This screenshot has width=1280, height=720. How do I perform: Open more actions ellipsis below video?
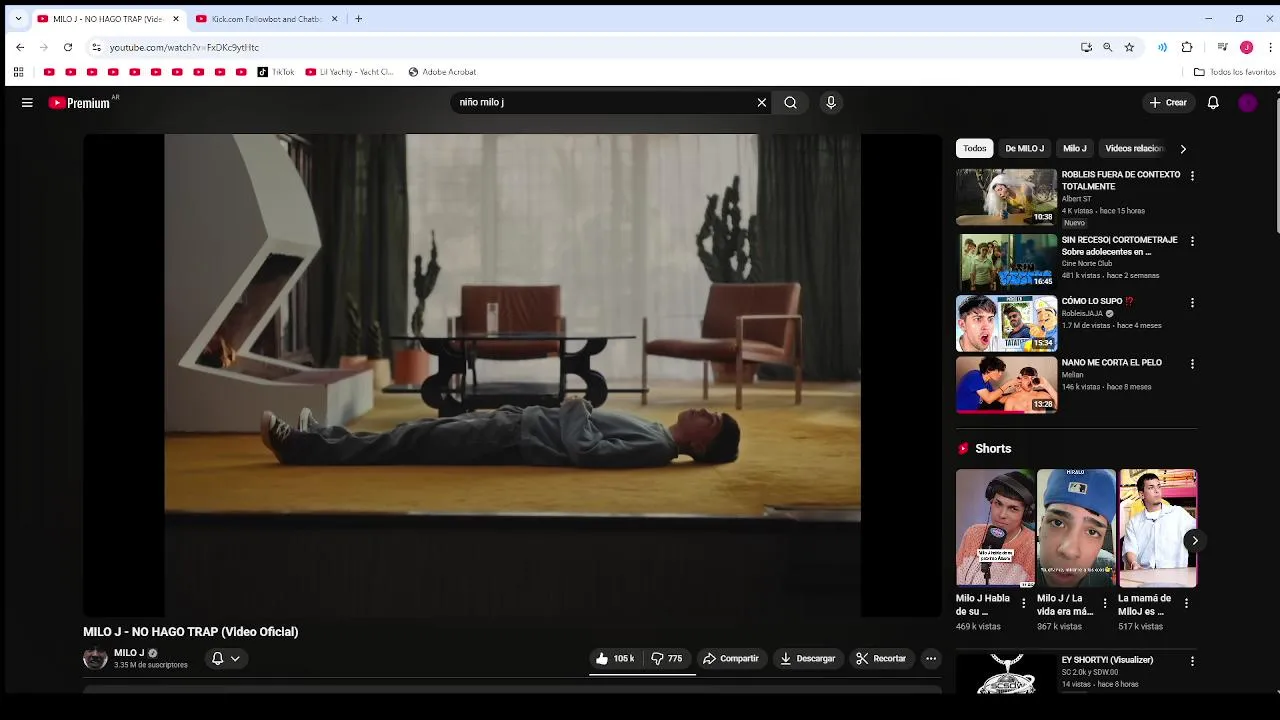pos(931,659)
